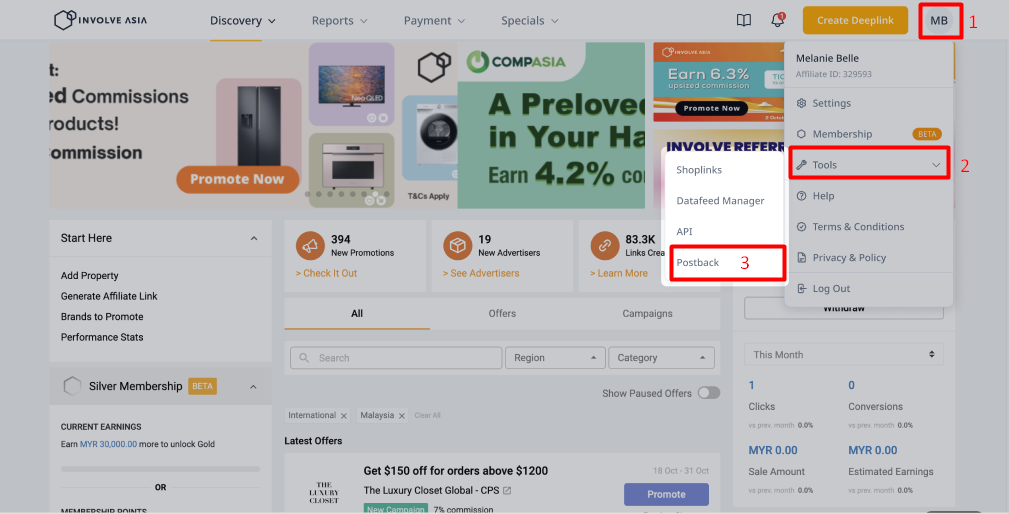1009x514 pixels.
Task: Click the Privacy & Policy document icon
Action: tap(801, 257)
